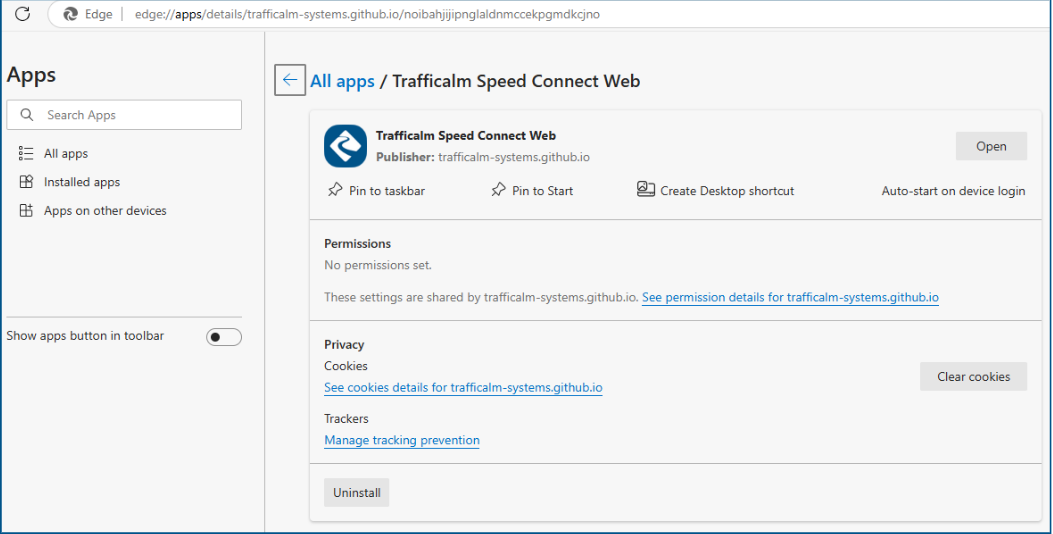This screenshot has width=1053, height=534.
Task: Click the Trafficalm Speed Connect app icon
Action: [345, 146]
